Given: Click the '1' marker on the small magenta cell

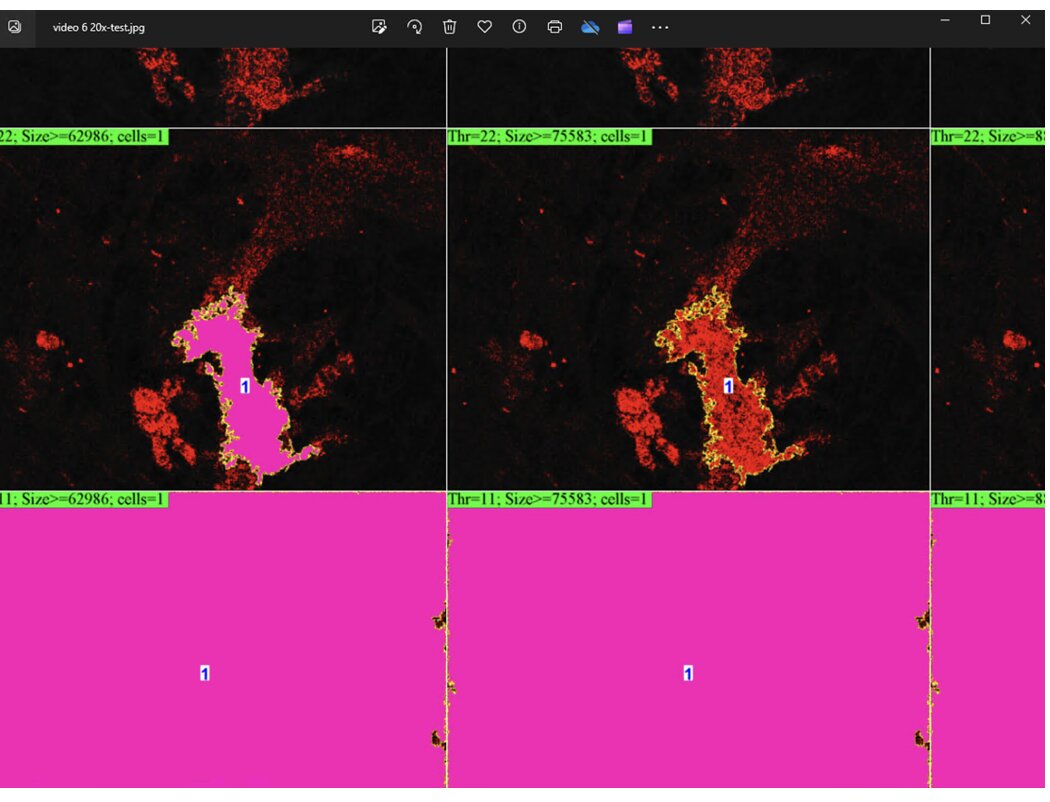Looking at the screenshot, I should point(245,385).
